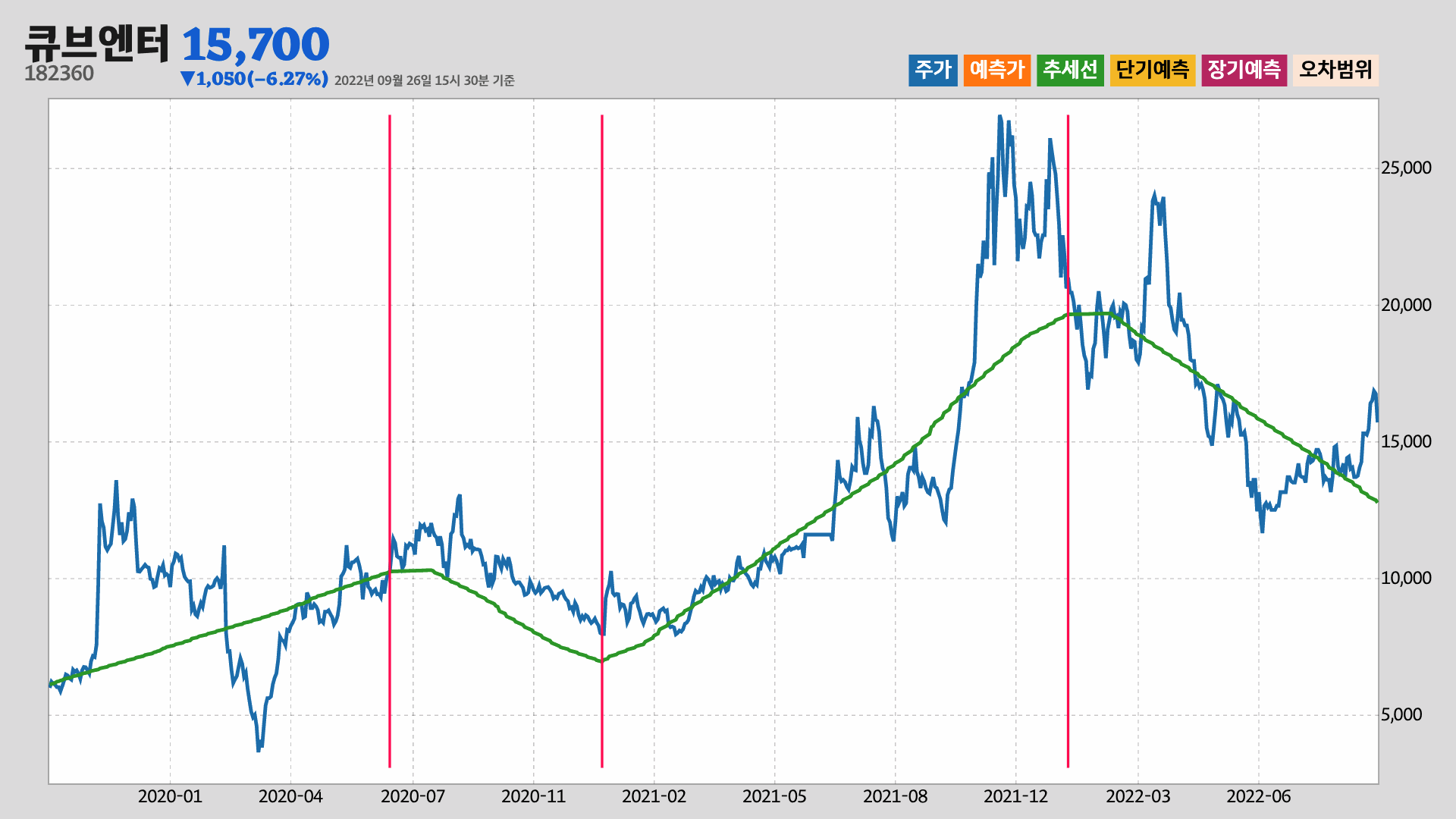This screenshot has width=1456, height=819.
Task: Click the 2022-06 x-axis label
Action: coord(1259,796)
